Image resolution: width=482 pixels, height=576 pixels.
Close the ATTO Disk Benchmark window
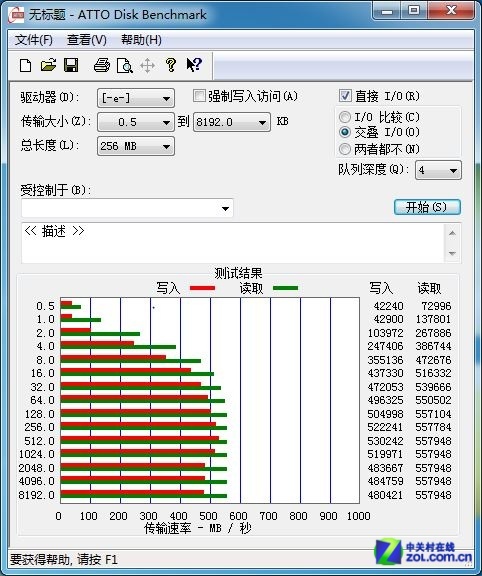tap(451, 11)
